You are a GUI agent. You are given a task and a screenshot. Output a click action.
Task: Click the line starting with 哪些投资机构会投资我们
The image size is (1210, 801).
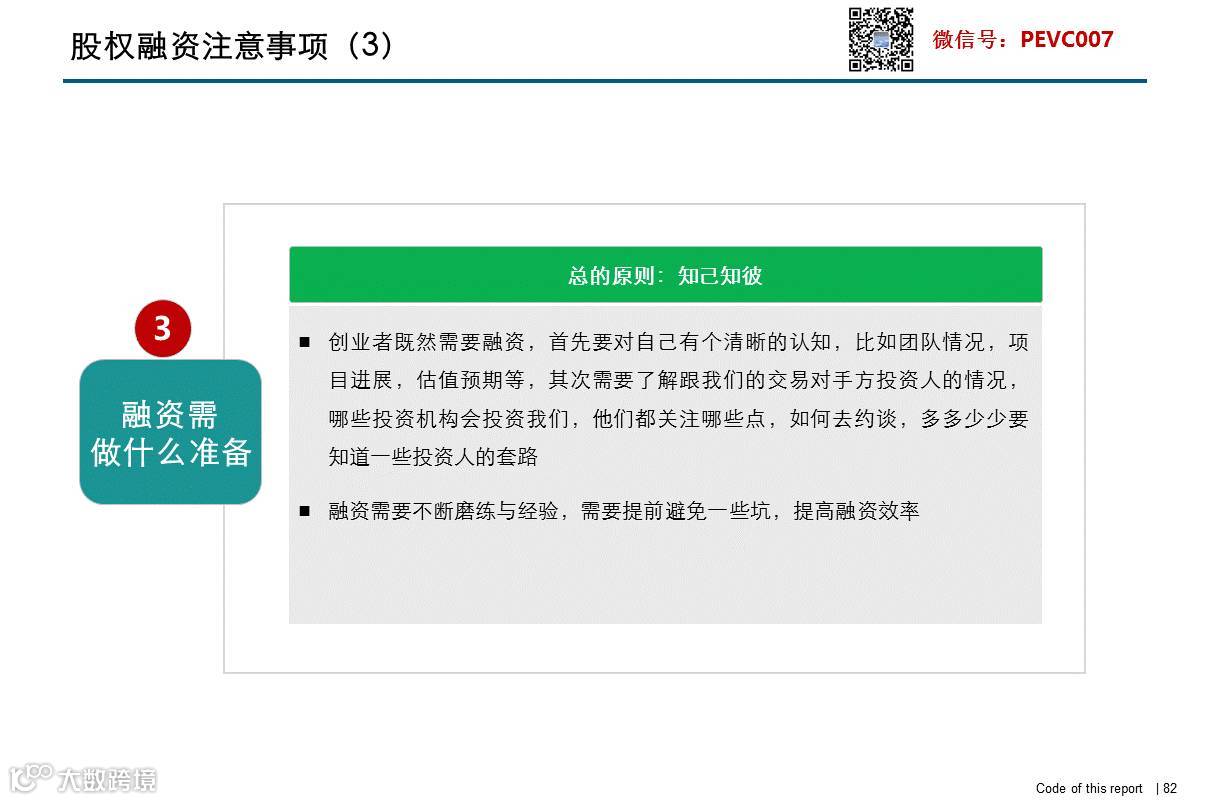coord(678,419)
